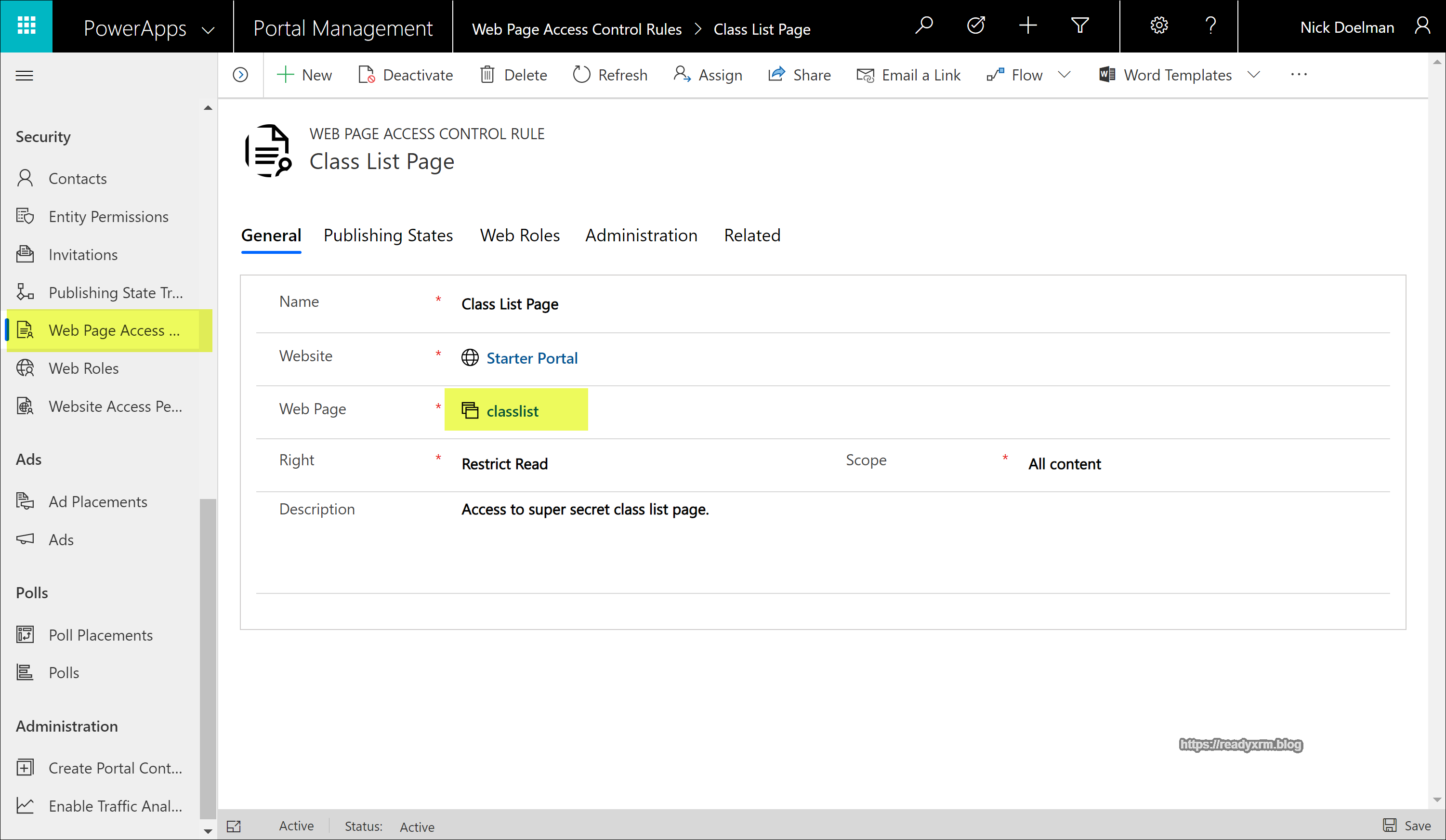Toggle the hamburger site map menu
The width and height of the screenshot is (1446, 840).
click(24, 75)
